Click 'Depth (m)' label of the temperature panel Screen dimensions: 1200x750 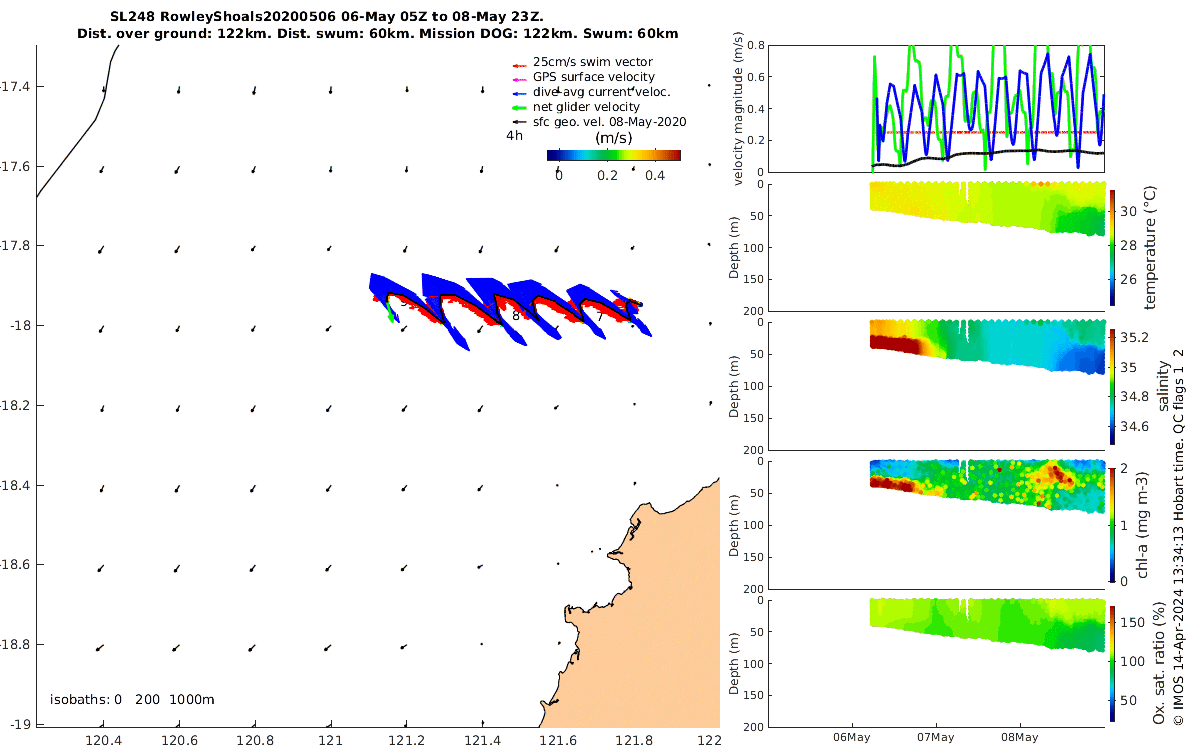(x=736, y=246)
